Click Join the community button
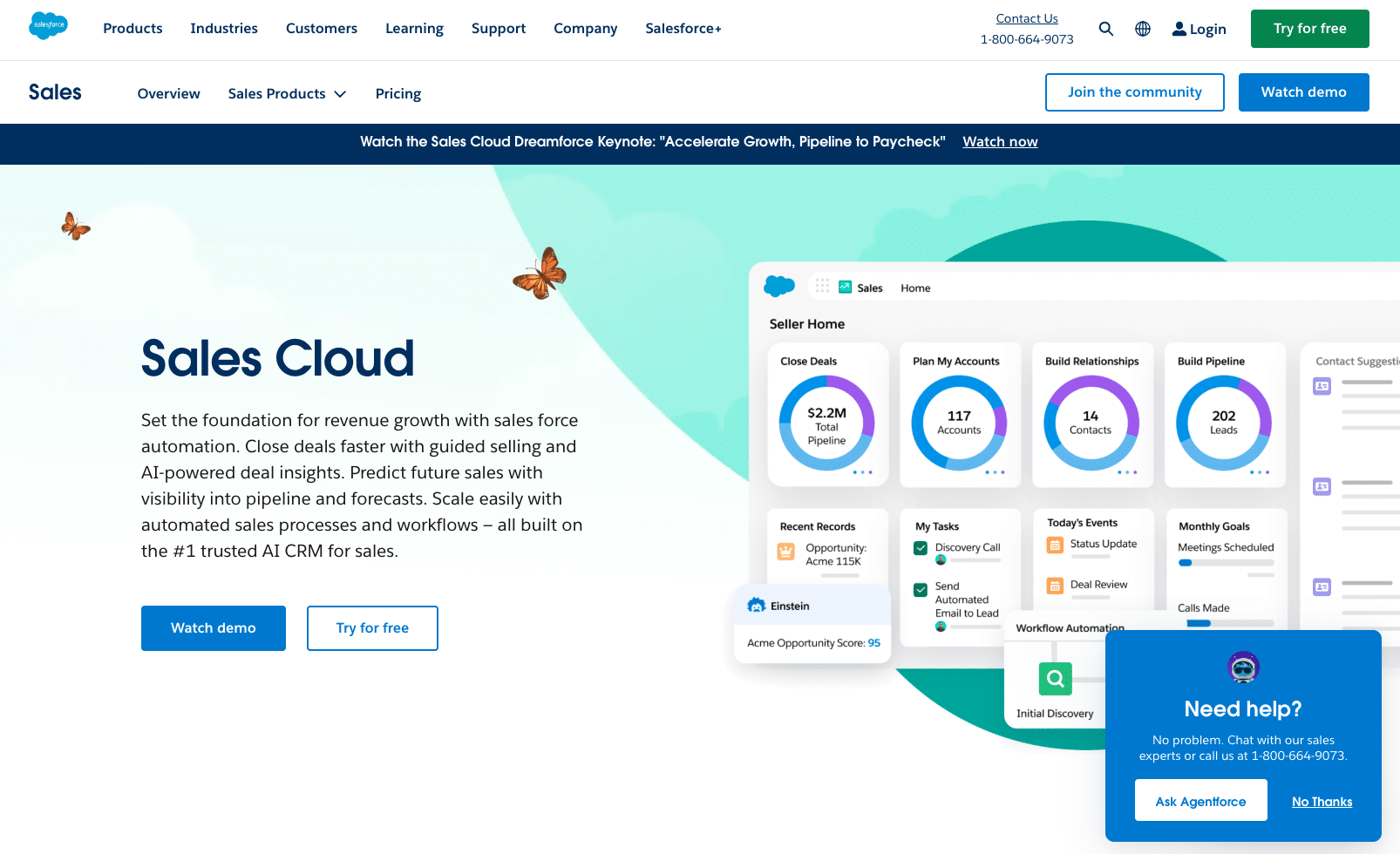Screen dimensions: 1400x854 tap(1134, 92)
